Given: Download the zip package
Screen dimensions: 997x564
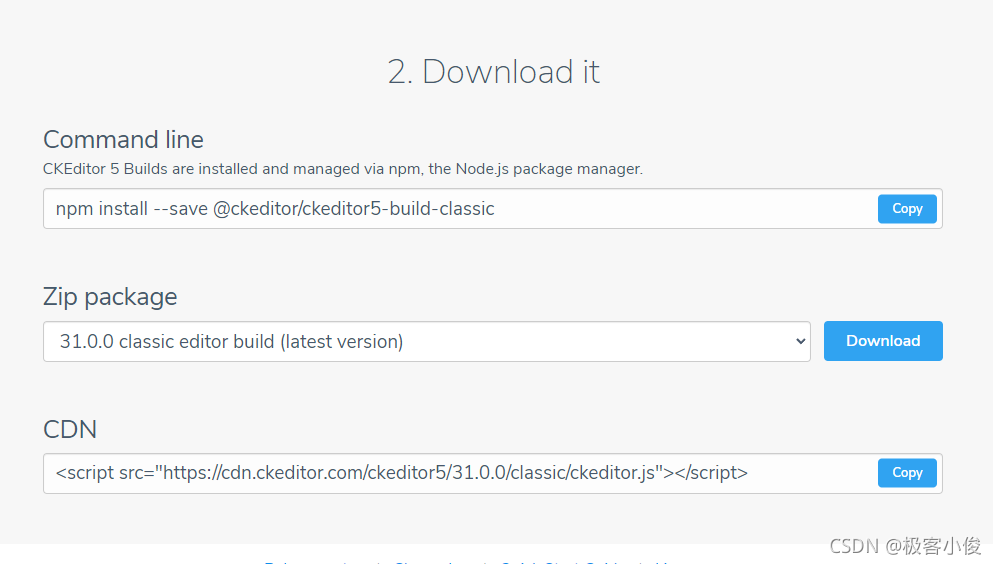Looking at the screenshot, I should click(x=883, y=341).
